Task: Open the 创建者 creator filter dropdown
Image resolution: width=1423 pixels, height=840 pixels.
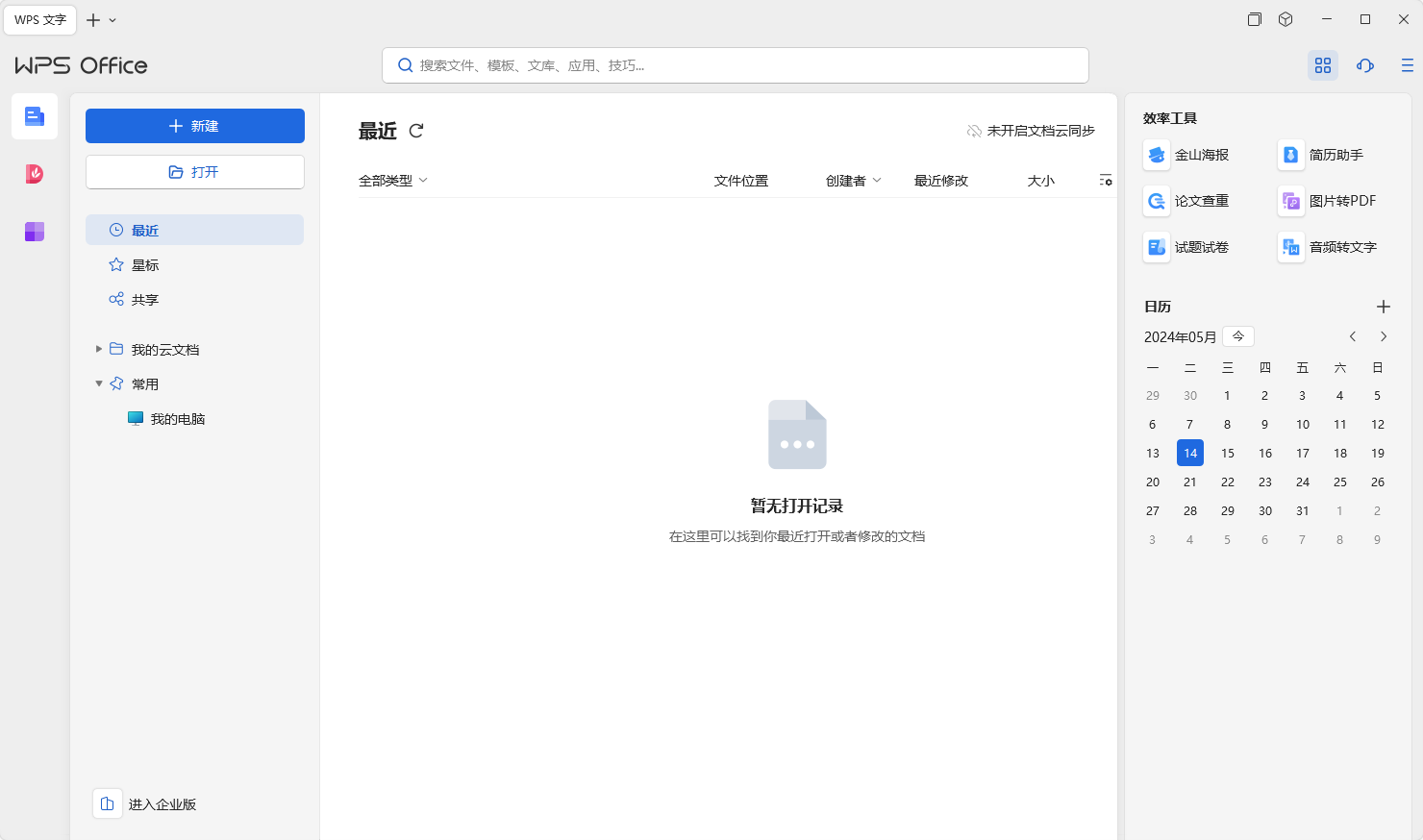Action: (853, 181)
